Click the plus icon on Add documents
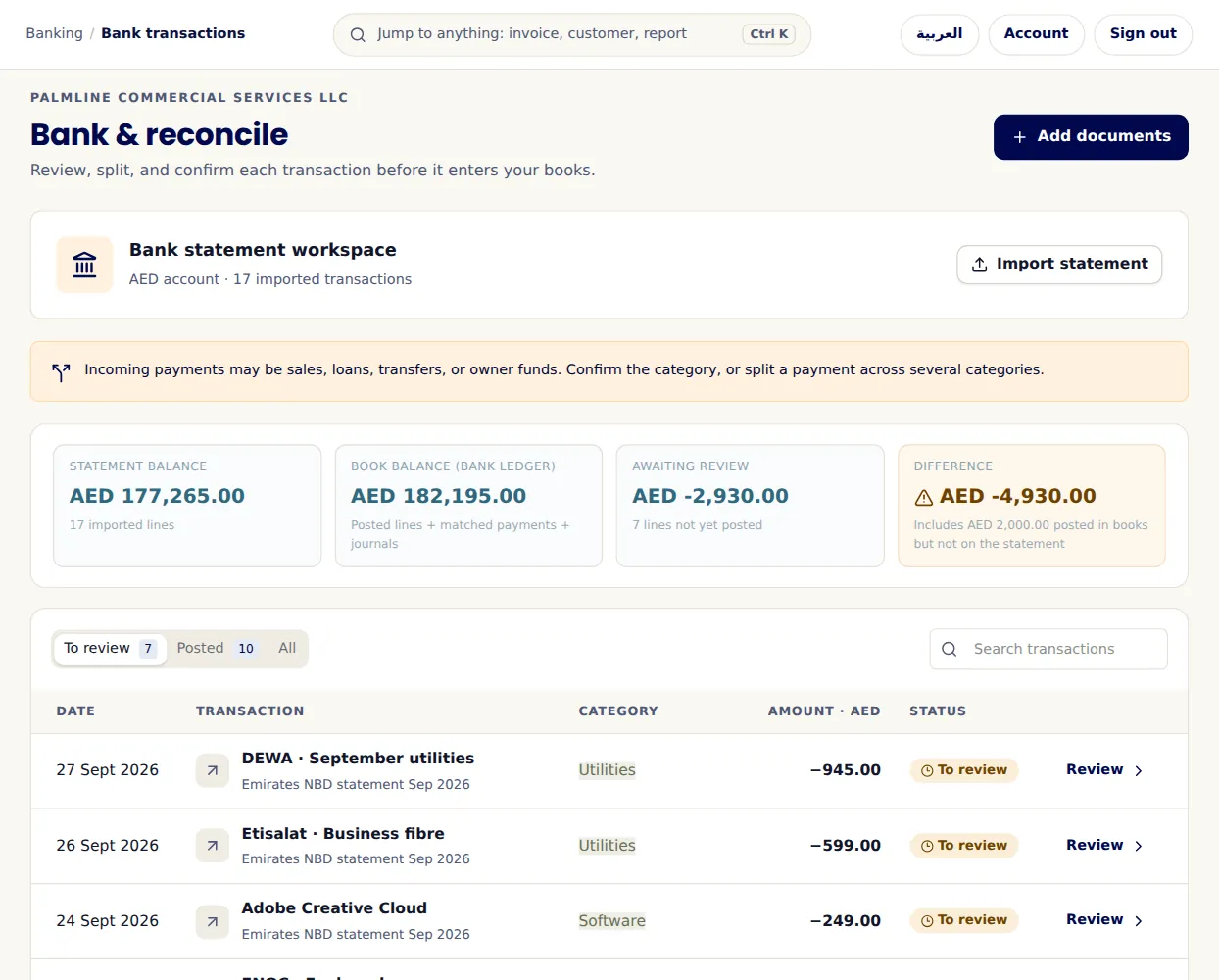 pyautogui.click(x=1019, y=137)
